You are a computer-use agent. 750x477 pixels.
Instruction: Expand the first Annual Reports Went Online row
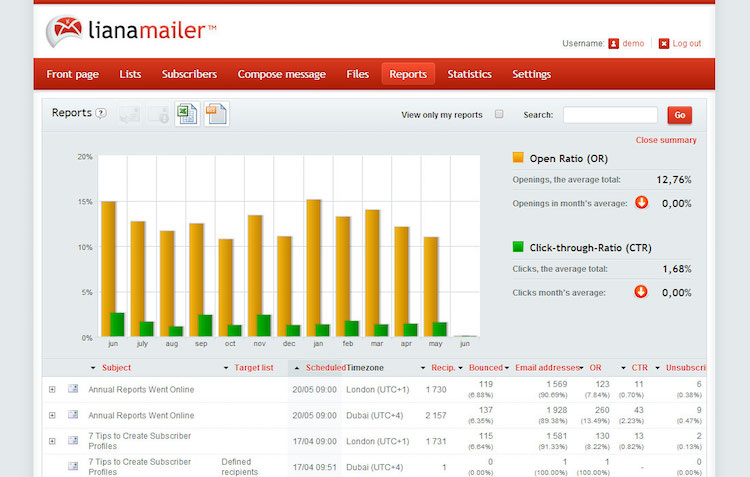[x=52, y=389]
